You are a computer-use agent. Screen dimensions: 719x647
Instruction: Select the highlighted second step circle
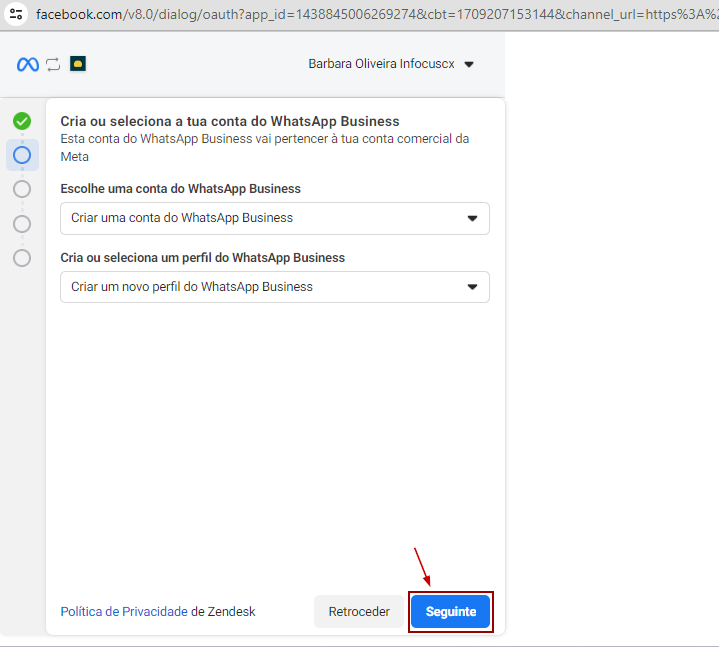point(22,155)
